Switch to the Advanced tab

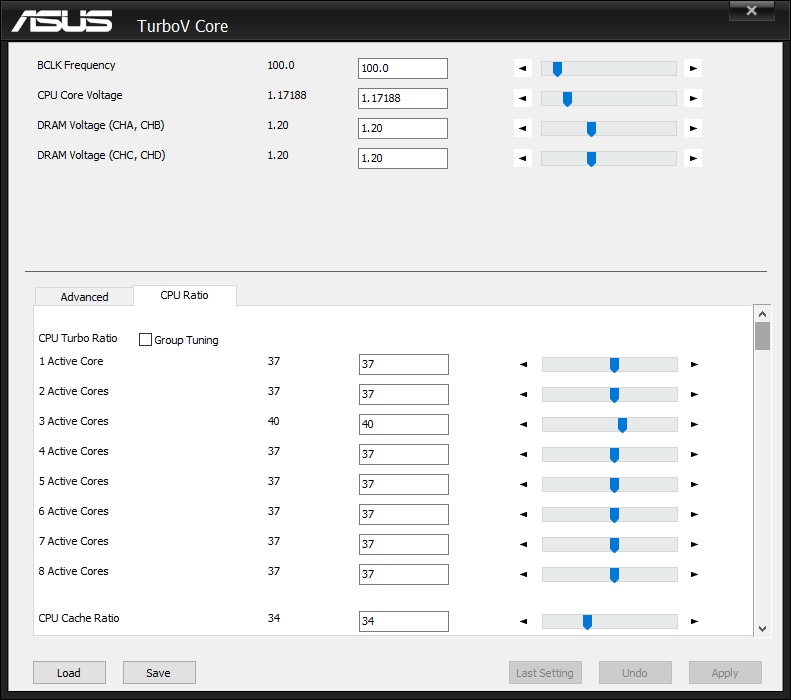coord(84,297)
